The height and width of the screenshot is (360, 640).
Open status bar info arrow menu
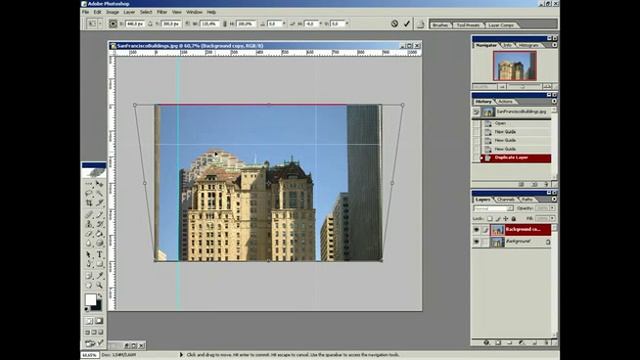click(x=181, y=355)
